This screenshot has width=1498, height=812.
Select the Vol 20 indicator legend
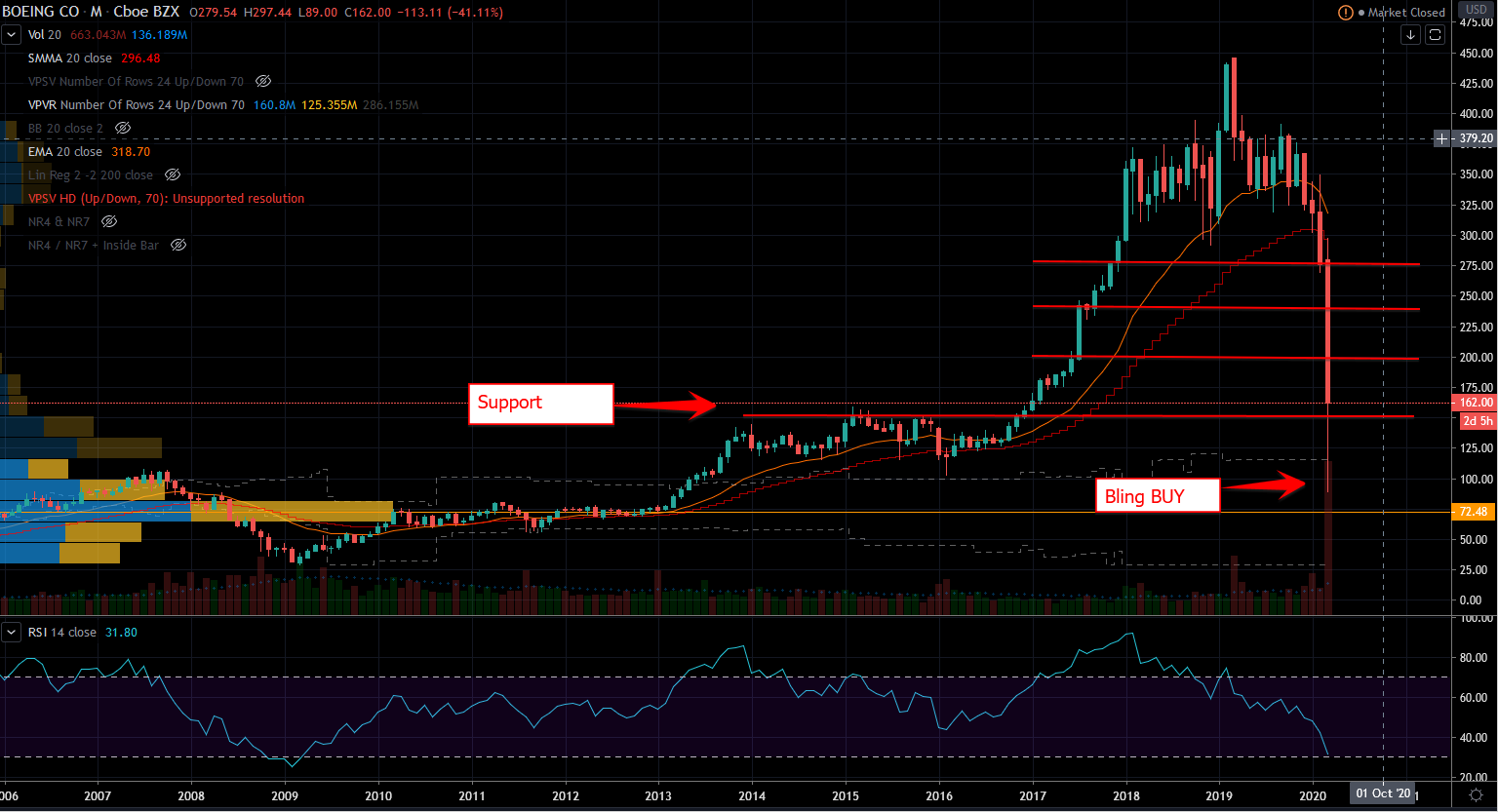point(45,35)
